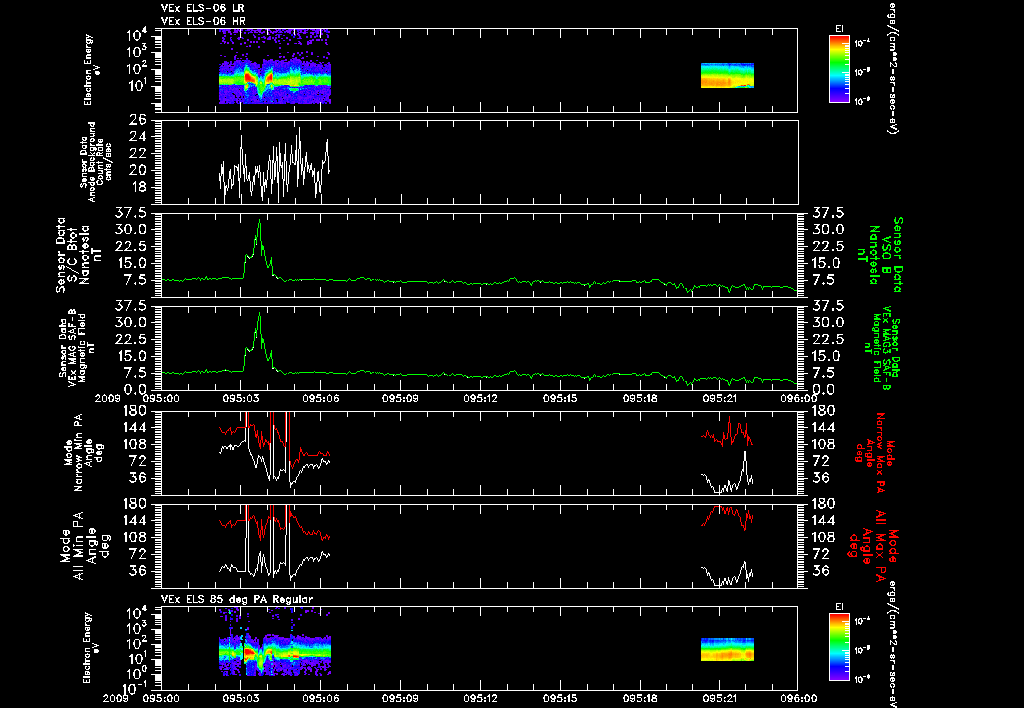This screenshot has width=1024, height=708.
Task: Pick the rainbow color bar beside the bottom spectrogram
Action: (839, 647)
